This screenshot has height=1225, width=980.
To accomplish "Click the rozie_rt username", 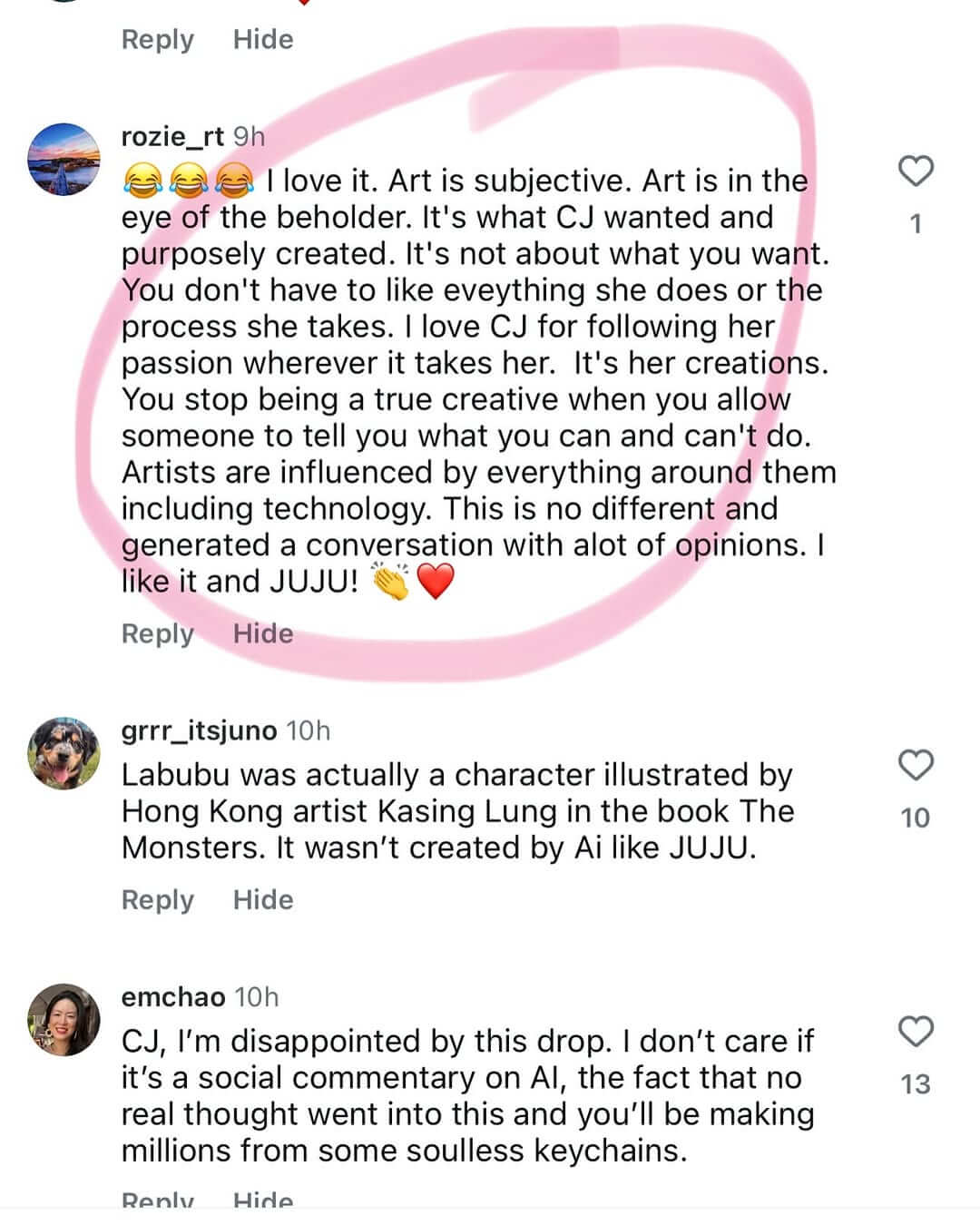I will coord(172,136).
